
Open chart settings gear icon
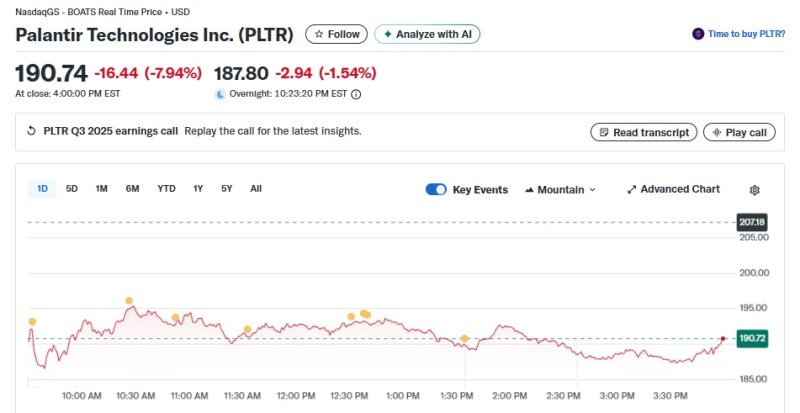point(755,190)
